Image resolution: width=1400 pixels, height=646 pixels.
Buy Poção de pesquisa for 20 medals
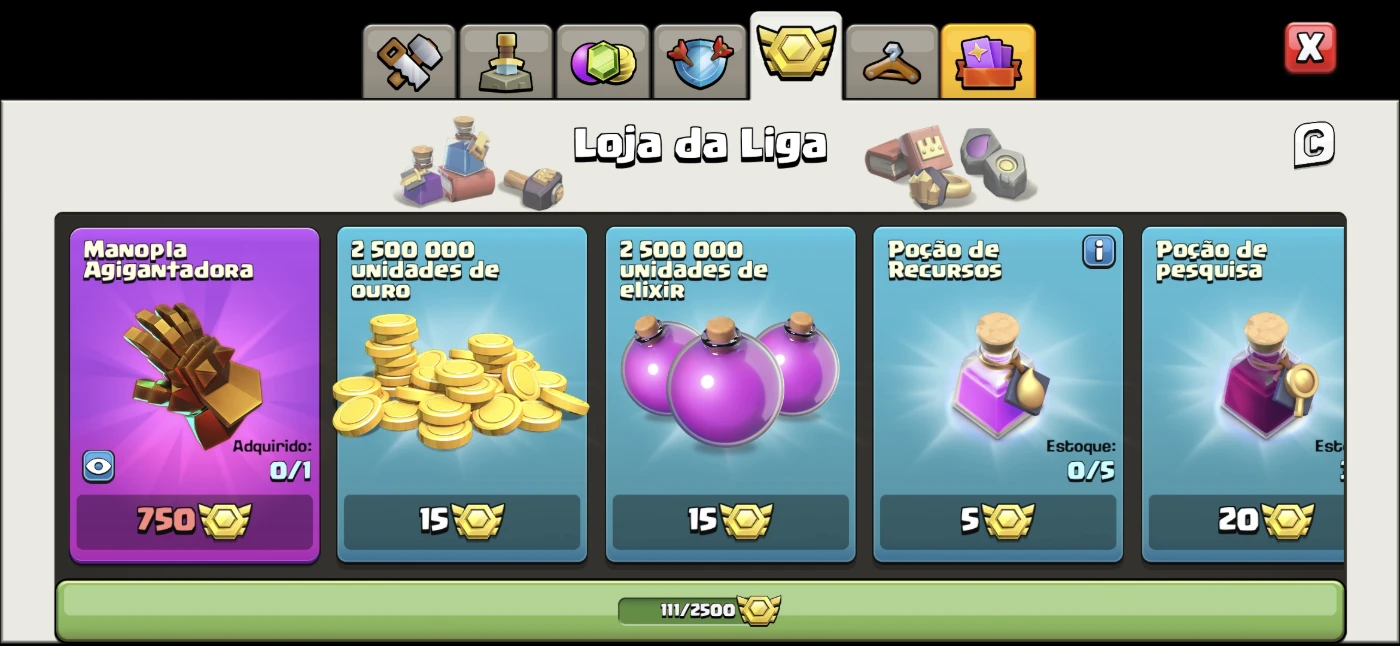click(1246, 521)
